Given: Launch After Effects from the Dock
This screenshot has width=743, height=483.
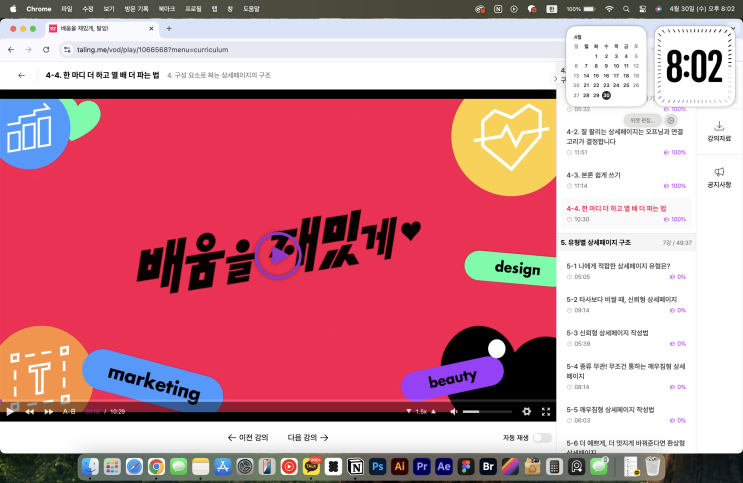Looking at the screenshot, I should 444,467.
